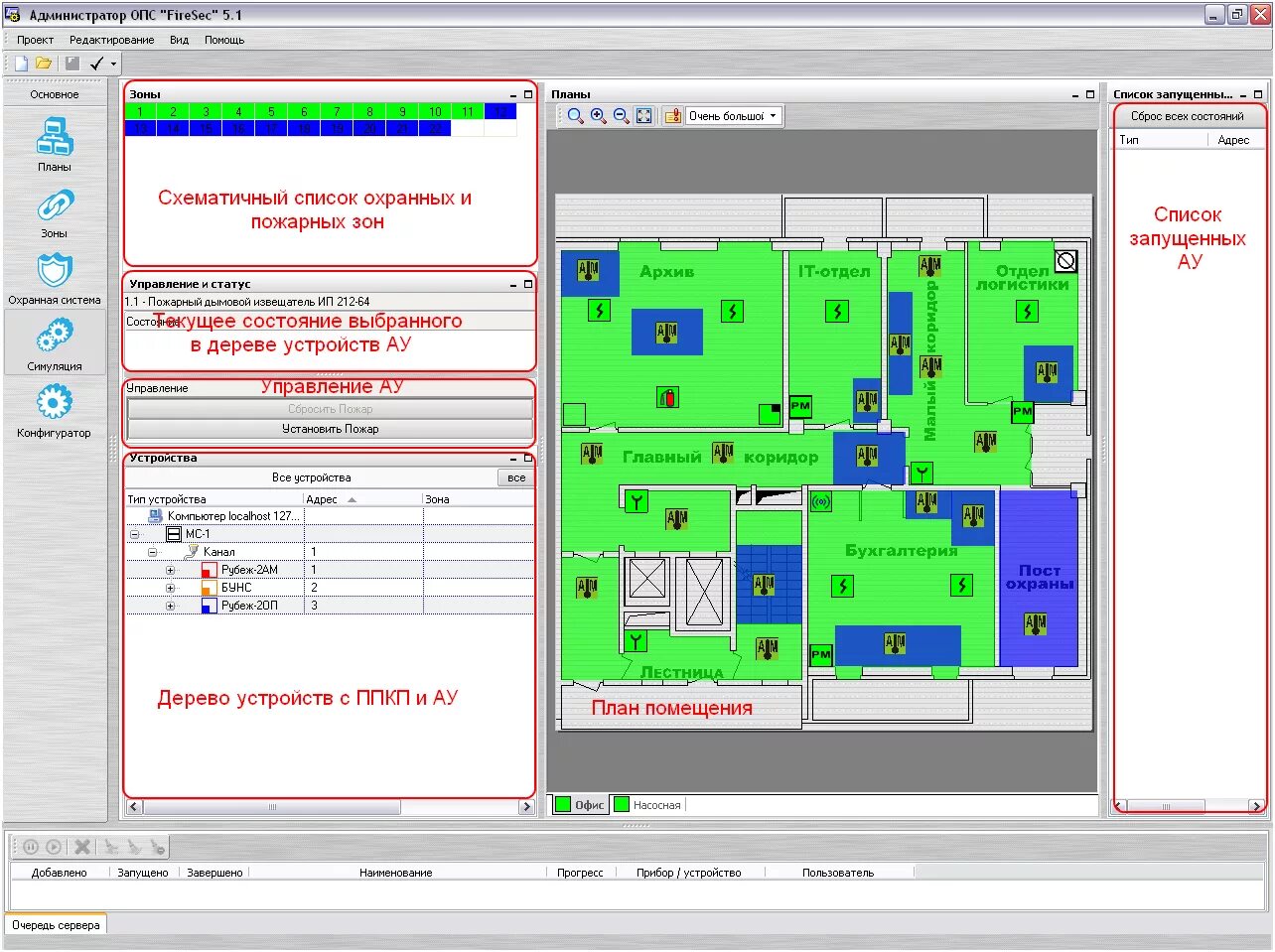Sort devices by the Адрес column header
1275x952 pixels.
[363, 499]
